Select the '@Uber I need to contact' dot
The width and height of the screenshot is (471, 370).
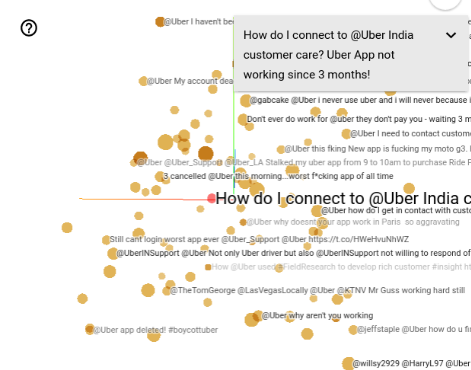(x=346, y=134)
